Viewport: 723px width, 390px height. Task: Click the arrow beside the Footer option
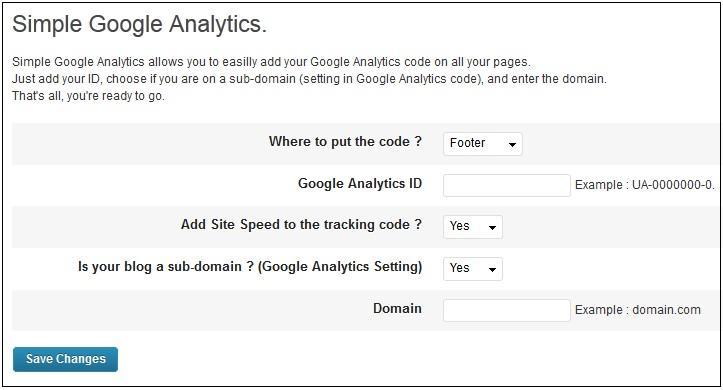(x=512, y=145)
